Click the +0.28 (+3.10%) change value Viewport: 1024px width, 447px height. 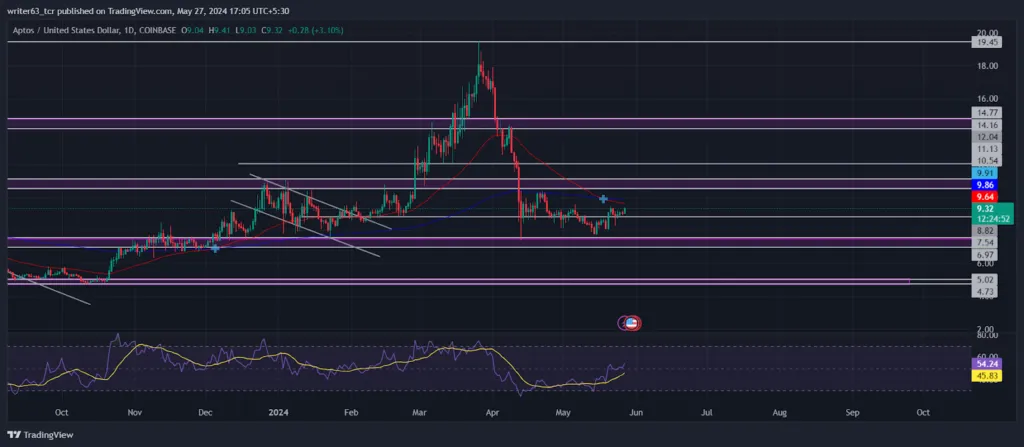tap(315, 30)
